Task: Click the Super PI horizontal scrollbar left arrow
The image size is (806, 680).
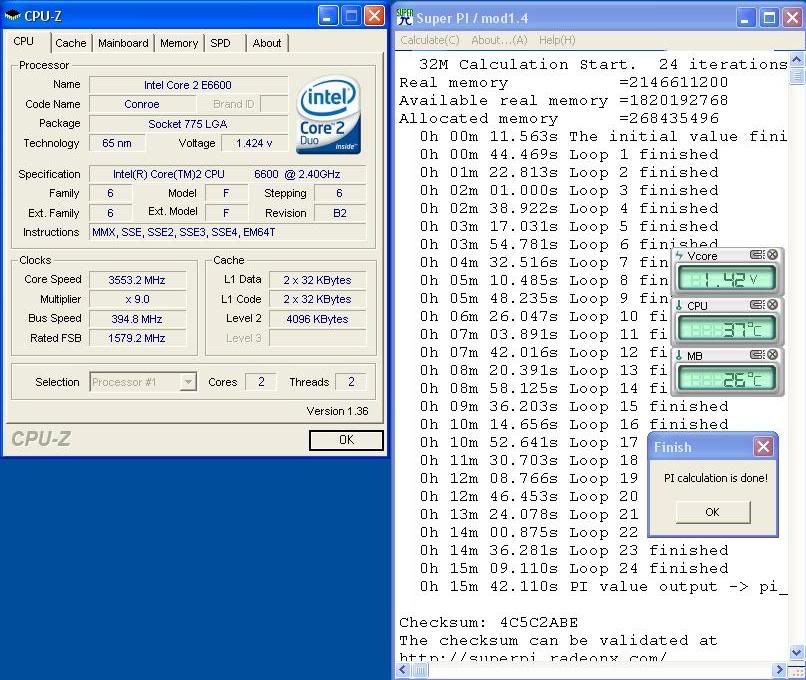Action: [403, 670]
